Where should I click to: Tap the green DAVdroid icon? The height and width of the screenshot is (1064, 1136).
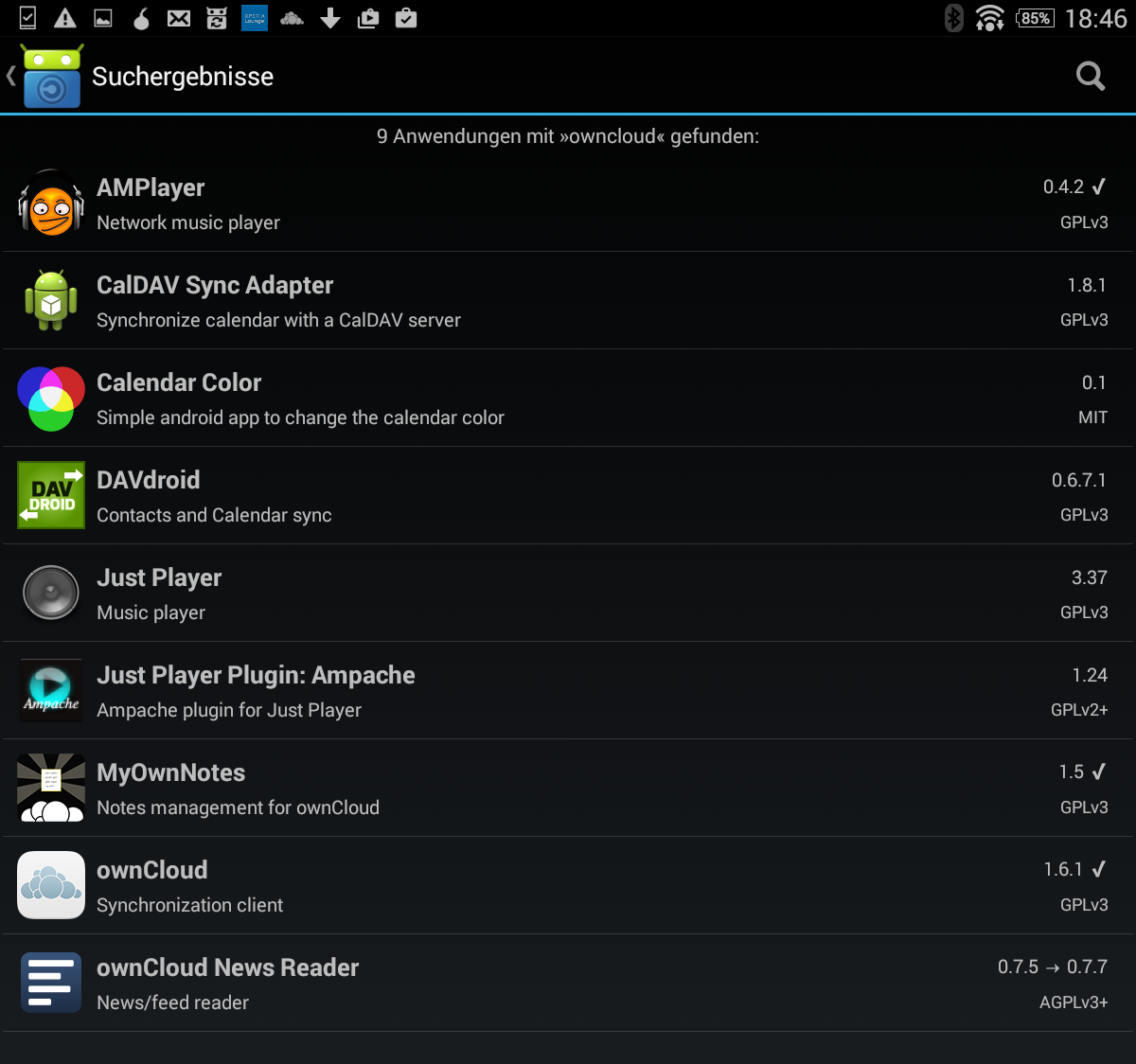(51, 495)
